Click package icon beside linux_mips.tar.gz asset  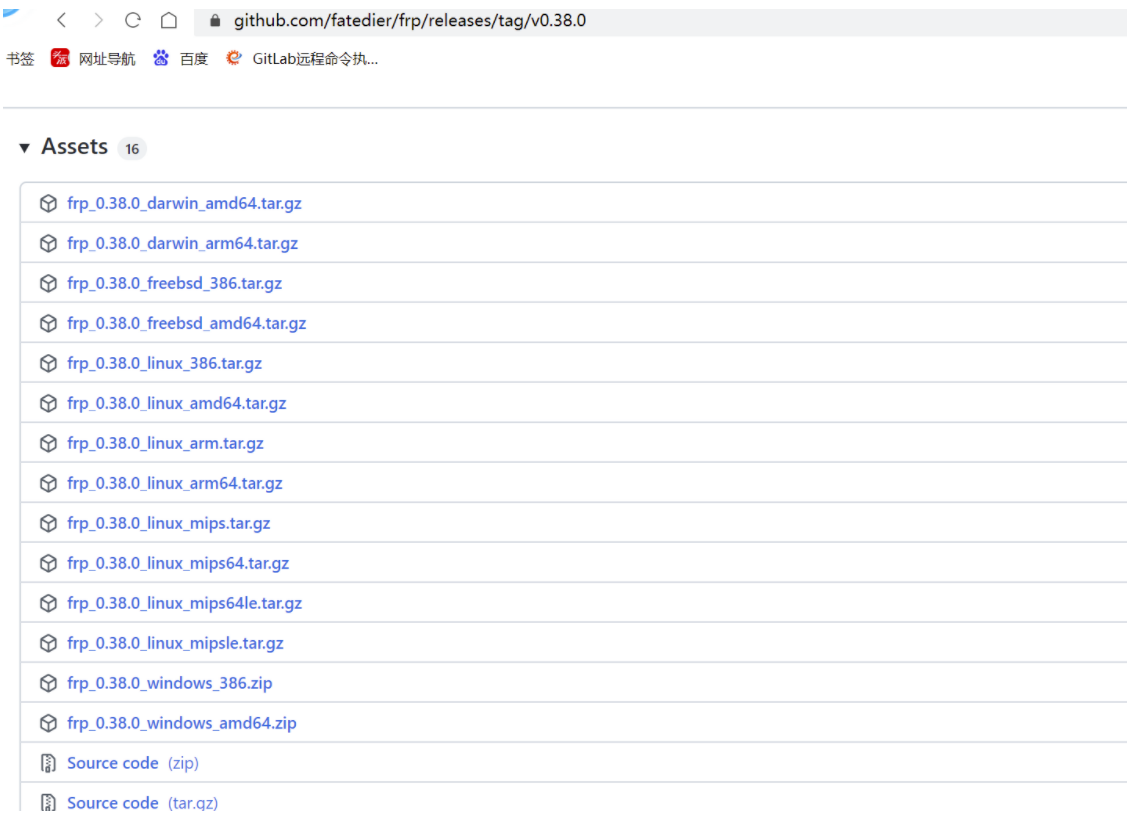48,523
